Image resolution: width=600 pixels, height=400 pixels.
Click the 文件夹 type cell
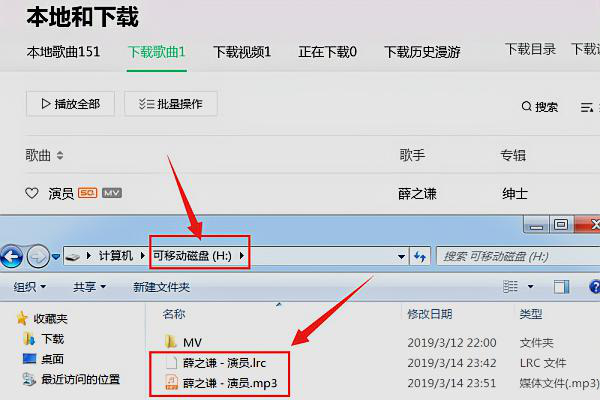tap(536, 343)
